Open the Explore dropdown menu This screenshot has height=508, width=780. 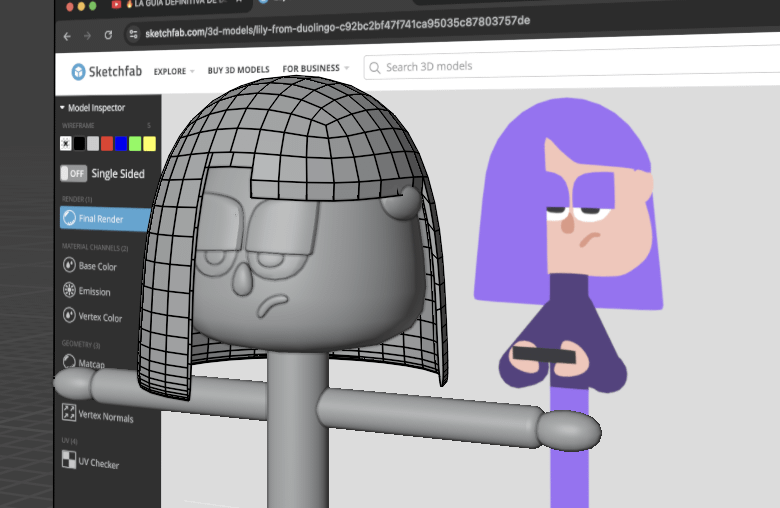[174, 71]
